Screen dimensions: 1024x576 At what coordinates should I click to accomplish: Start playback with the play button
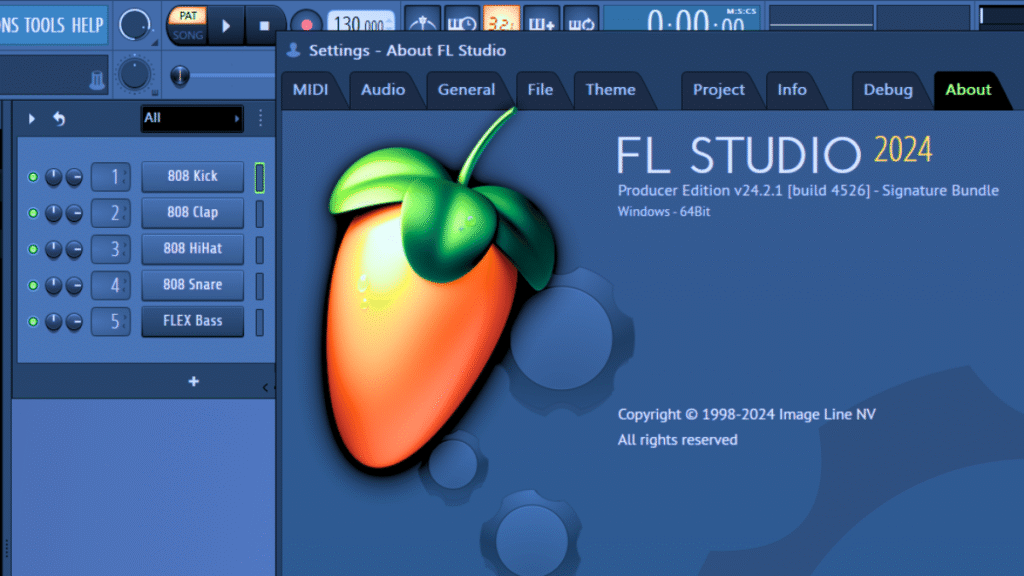[x=226, y=26]
